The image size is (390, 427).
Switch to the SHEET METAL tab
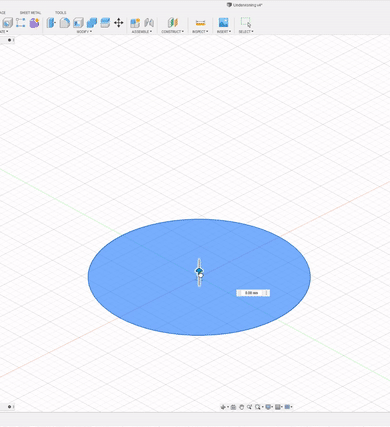(x=30, y=13)
